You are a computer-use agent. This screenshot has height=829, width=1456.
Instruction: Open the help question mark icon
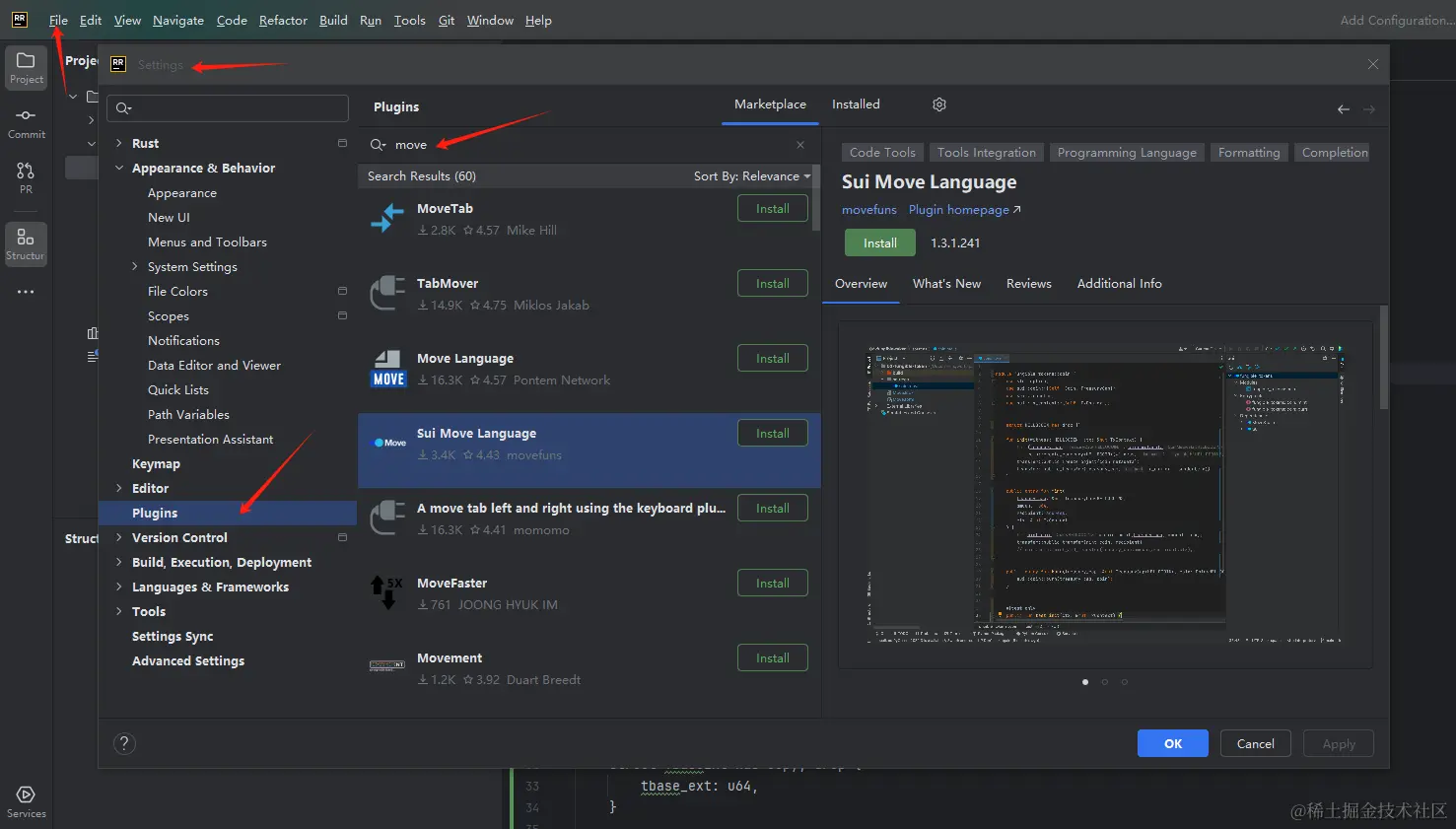124,743
